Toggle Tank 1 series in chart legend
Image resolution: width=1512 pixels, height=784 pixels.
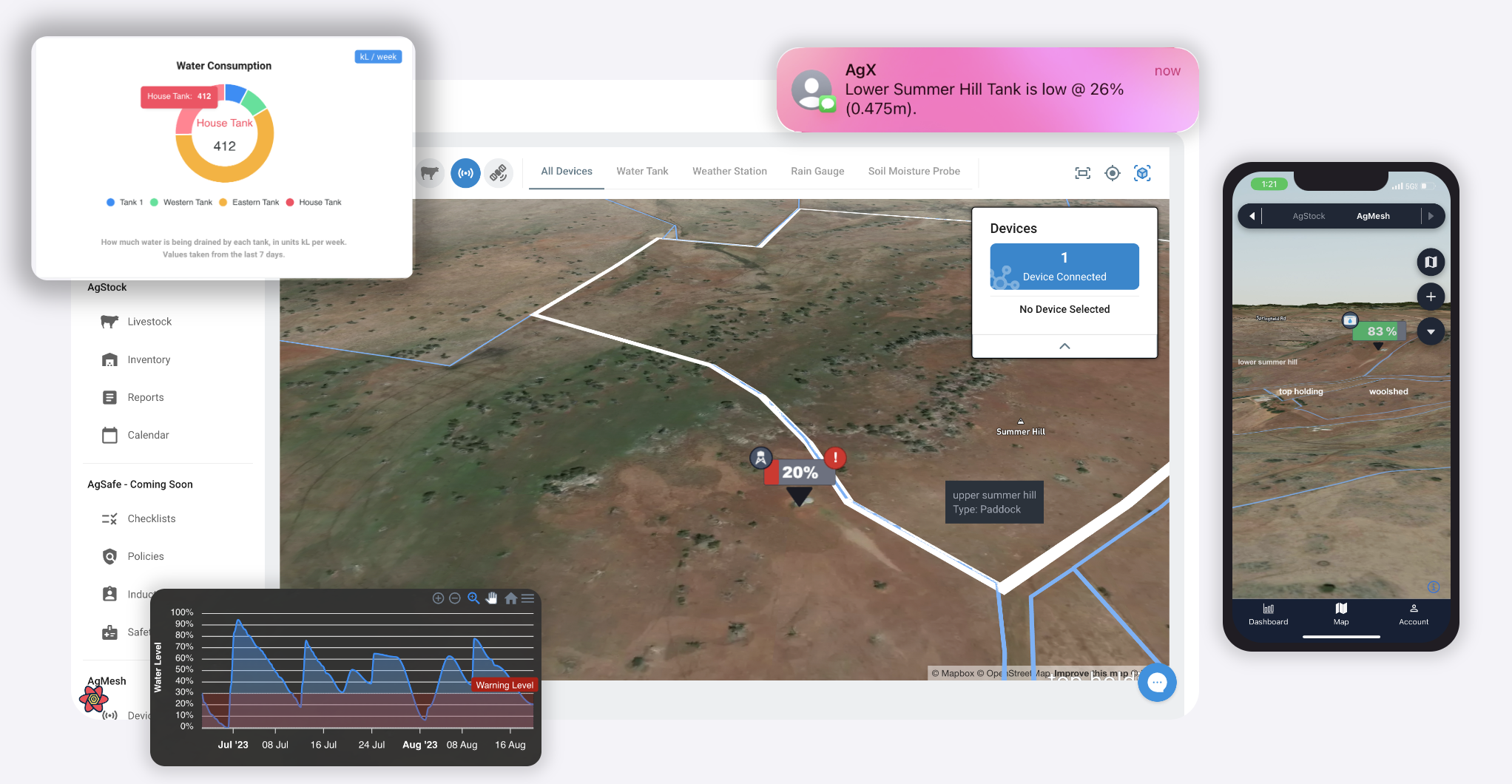click(x=125, y=203)
